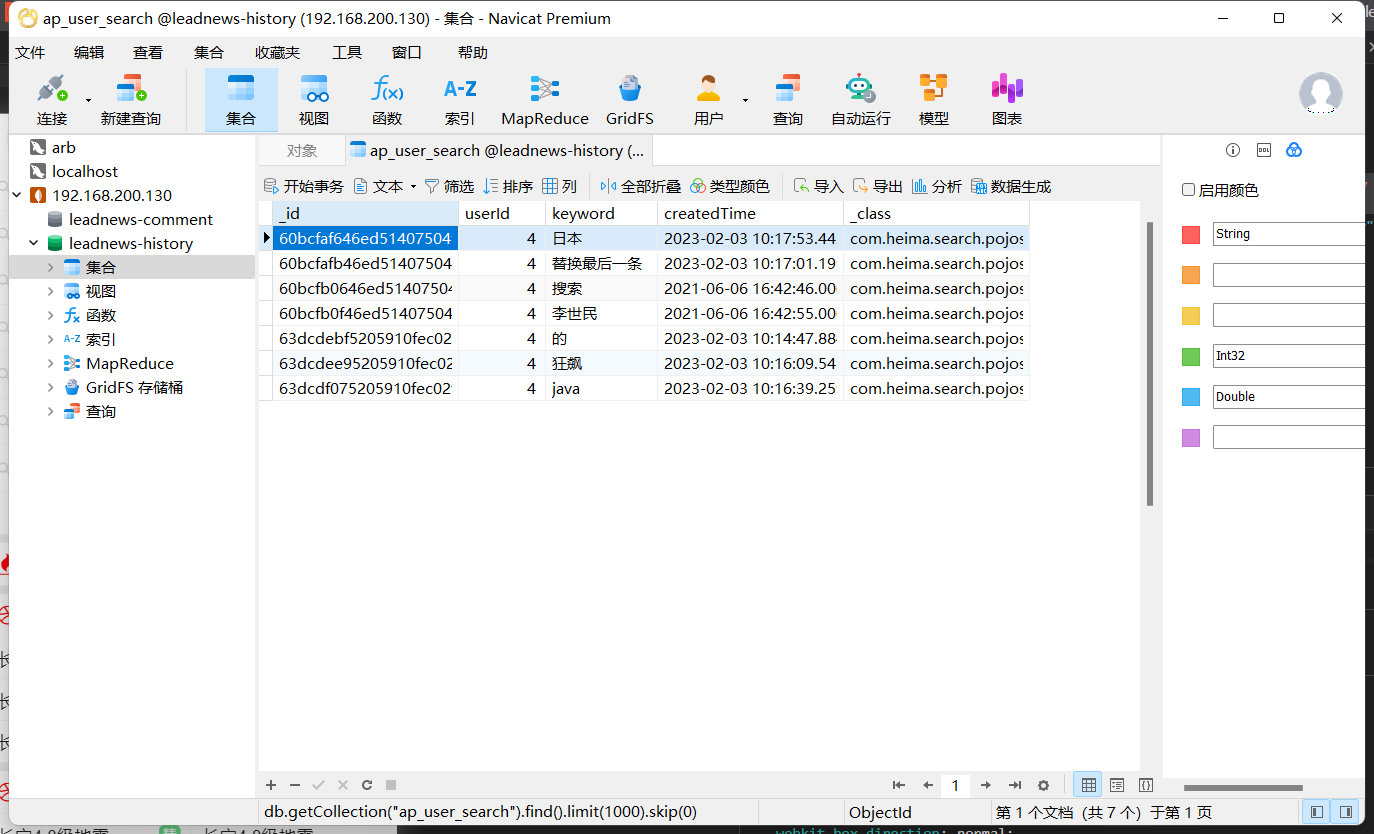The height and width of the screenshot is (834, 1374).
Task: Click the 导入 import button
Action: pyautogui.click(x=819, y=186)
